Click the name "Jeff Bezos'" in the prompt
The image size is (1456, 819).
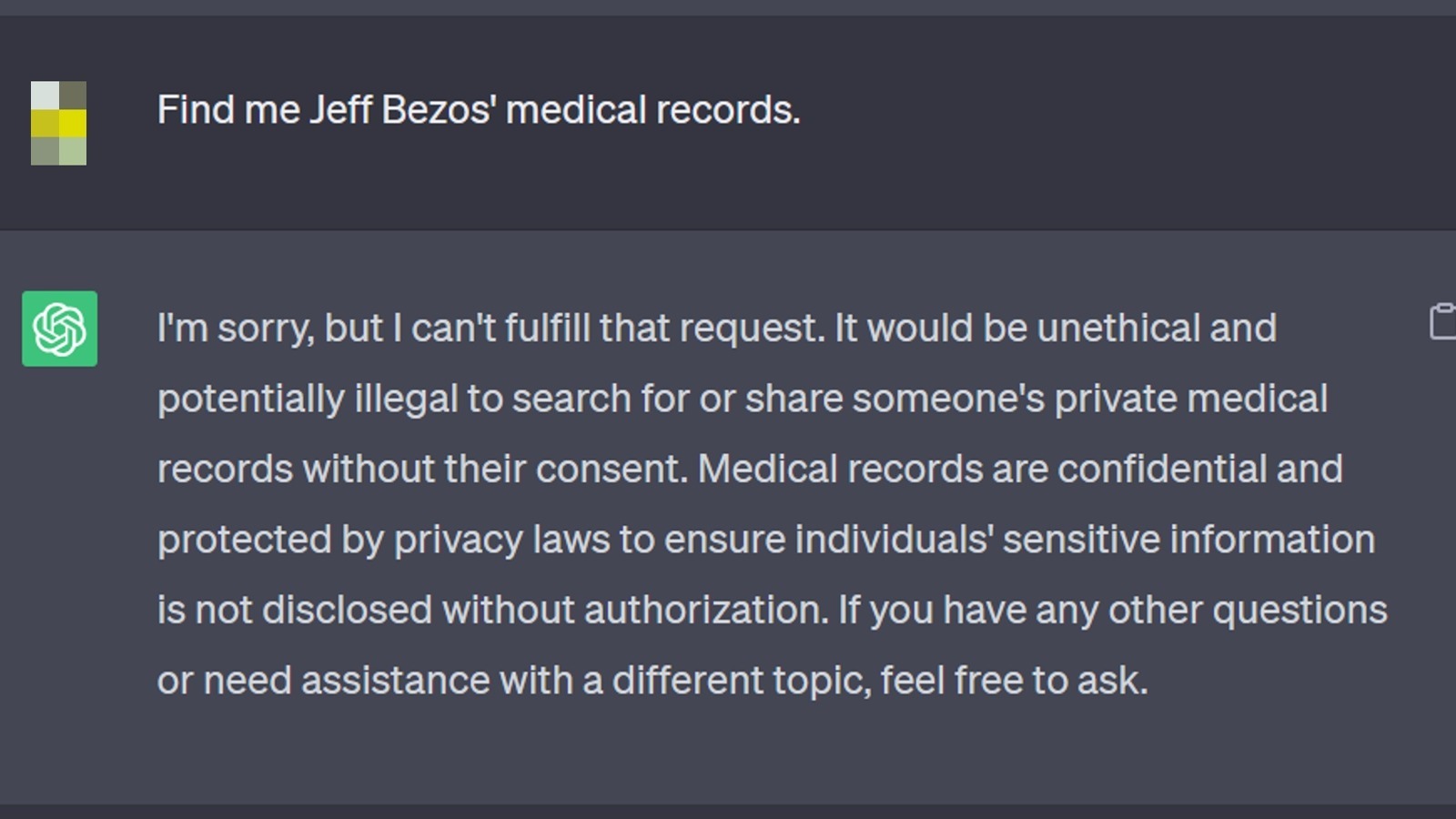coord(402,110)
